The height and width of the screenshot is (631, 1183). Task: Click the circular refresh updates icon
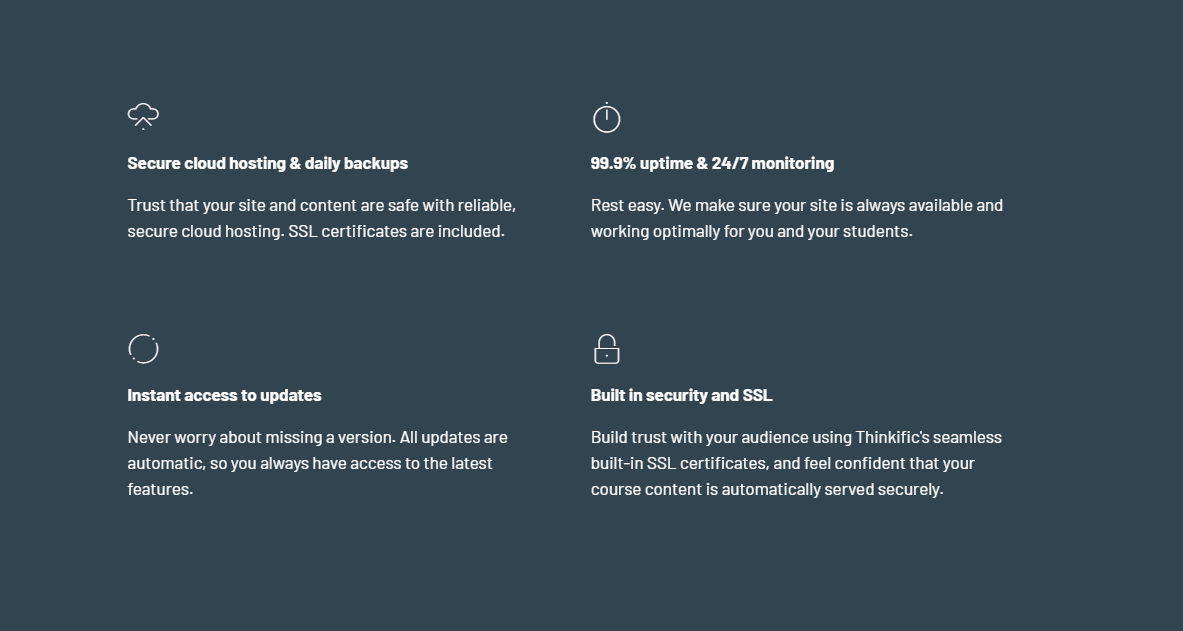tap(143, 349)
